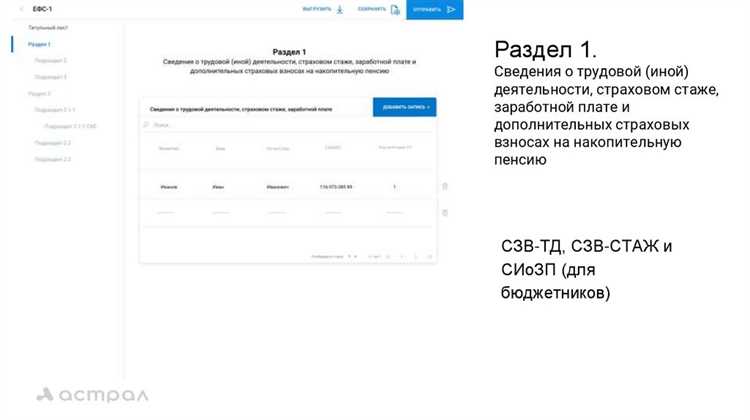Focus the Поиск search field
750x420 pixels.
click(287, 125)
